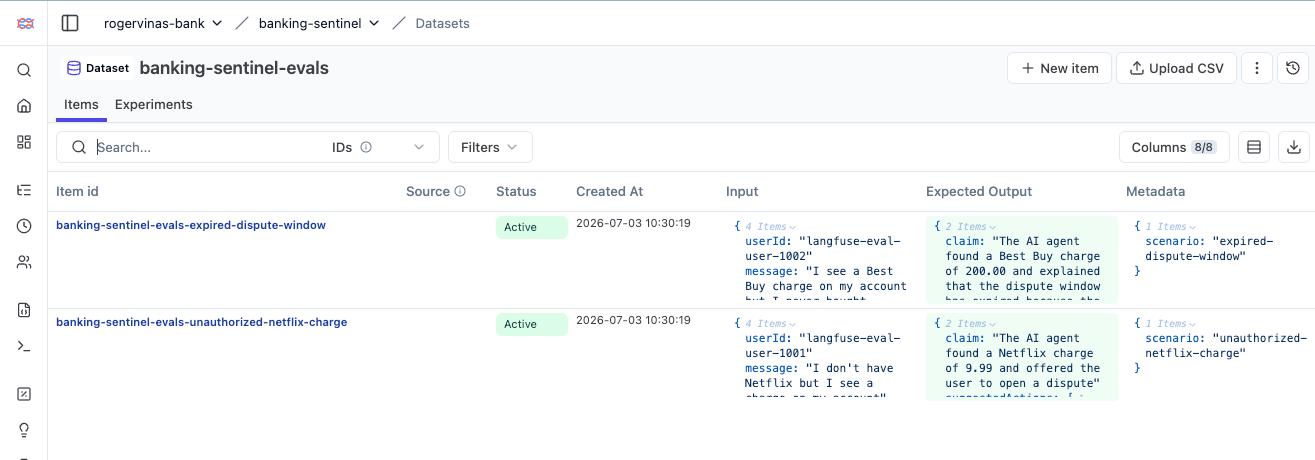Collapse the 4 Items input of expired-dispute-window row
This screenshot has width=1315, height=460.
(770, 227)
